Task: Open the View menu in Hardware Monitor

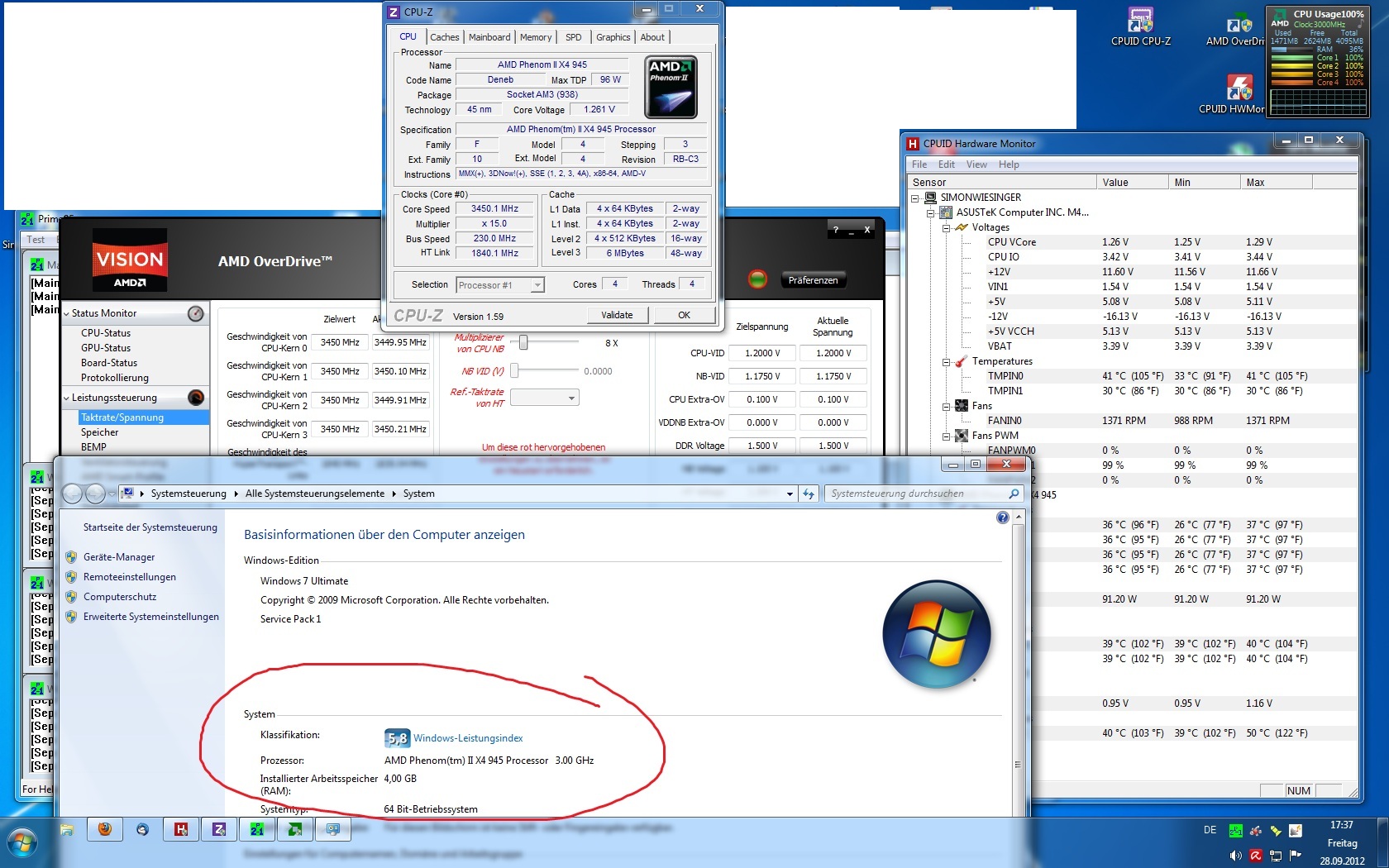Action: pyautogui.click(x=976, y=165)
